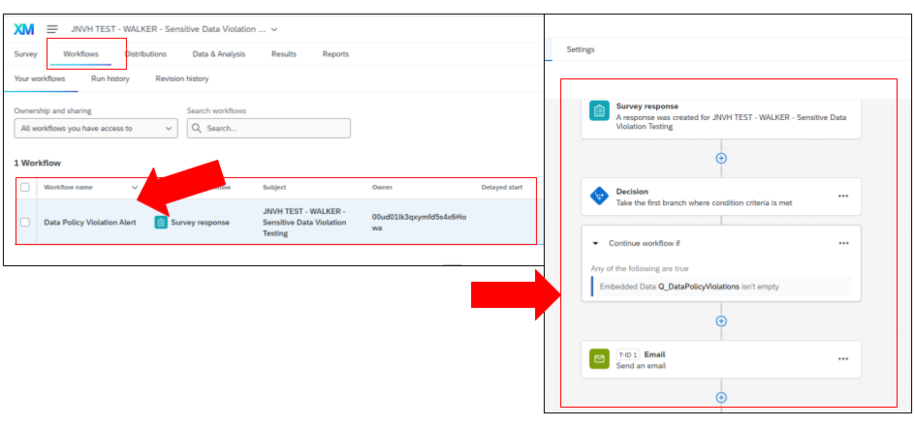
Task: Click the Search workflows input field
Action: [x=269, y=128]
